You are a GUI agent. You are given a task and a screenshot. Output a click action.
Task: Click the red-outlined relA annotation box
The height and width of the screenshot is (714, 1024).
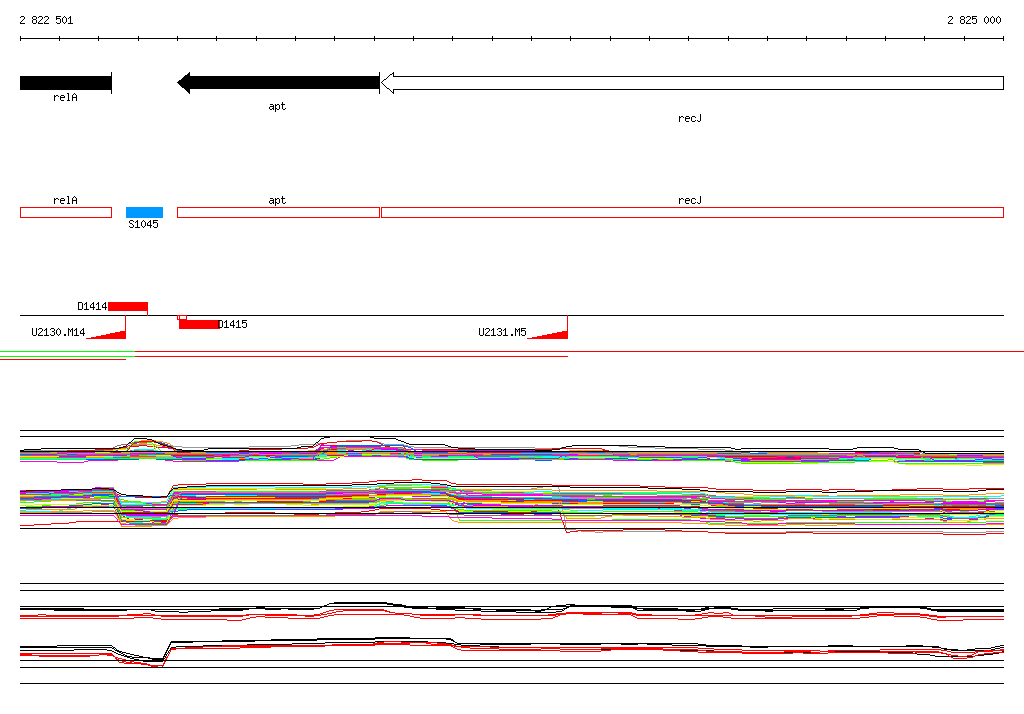point(66,212)
